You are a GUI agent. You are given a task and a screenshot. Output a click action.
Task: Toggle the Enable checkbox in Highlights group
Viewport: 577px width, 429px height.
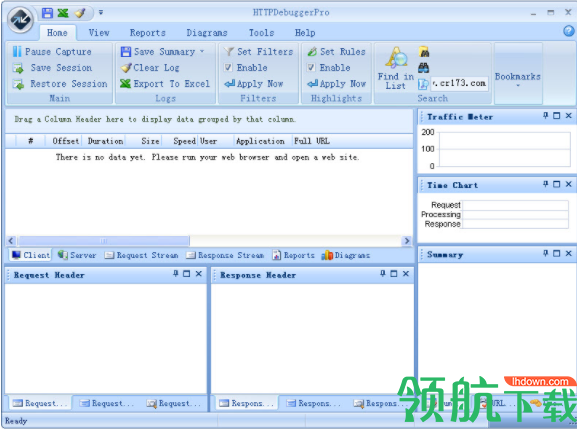coord(311,67)
